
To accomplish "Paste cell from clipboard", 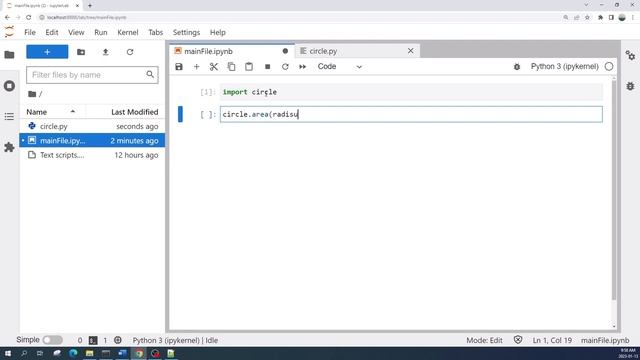I will click(249, 67).
